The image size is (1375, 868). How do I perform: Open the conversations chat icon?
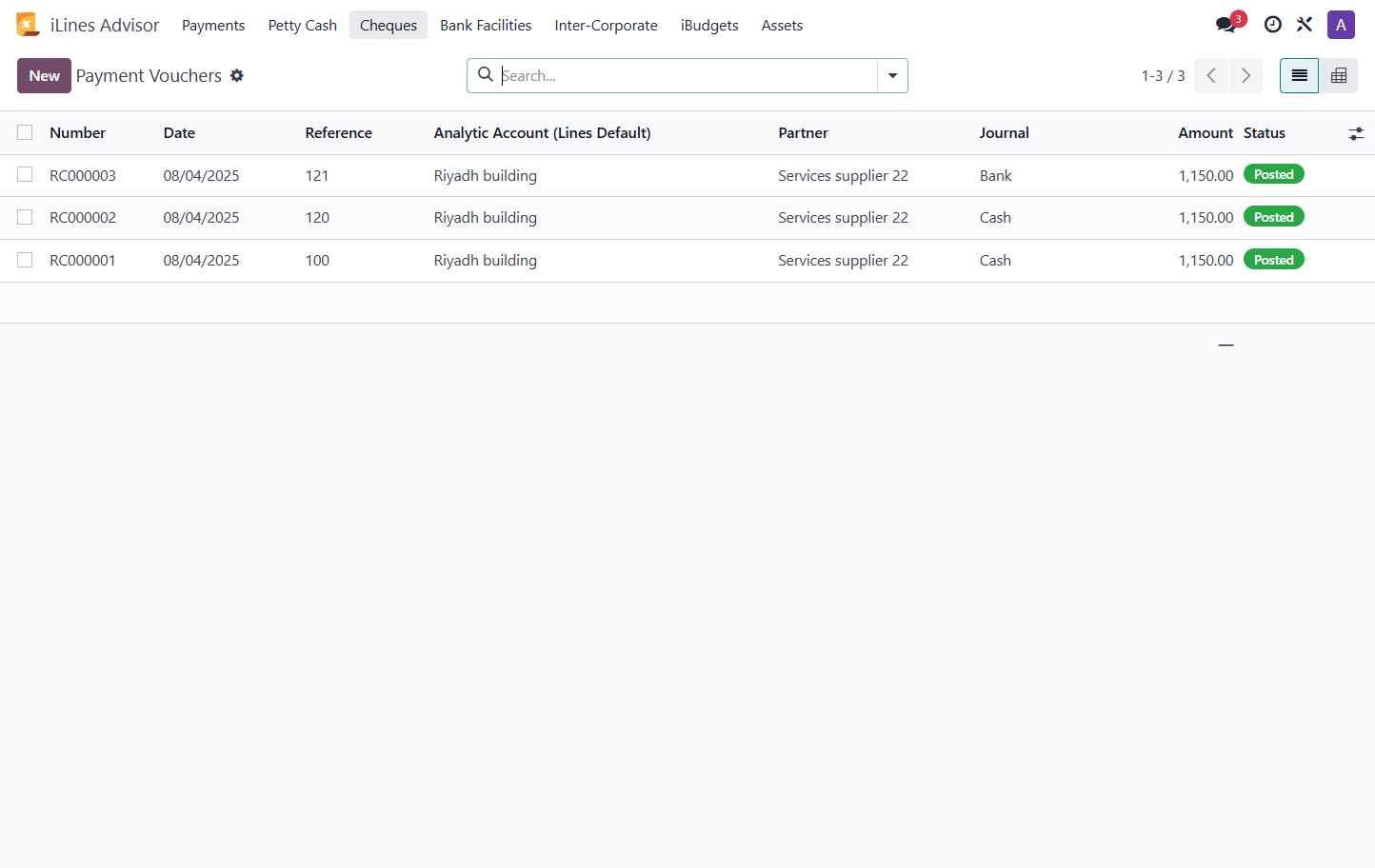1226,25
